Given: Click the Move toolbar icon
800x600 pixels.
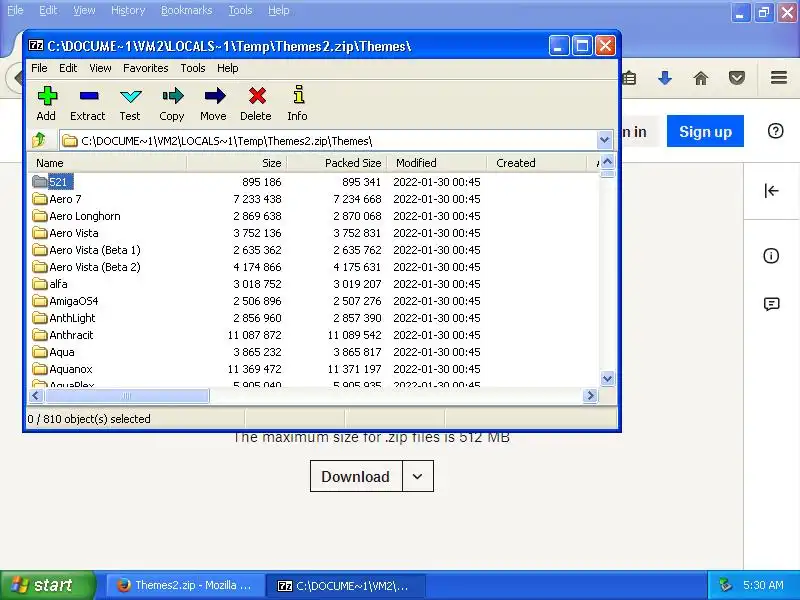Looking at the screenshot, I should pos(214,96).
